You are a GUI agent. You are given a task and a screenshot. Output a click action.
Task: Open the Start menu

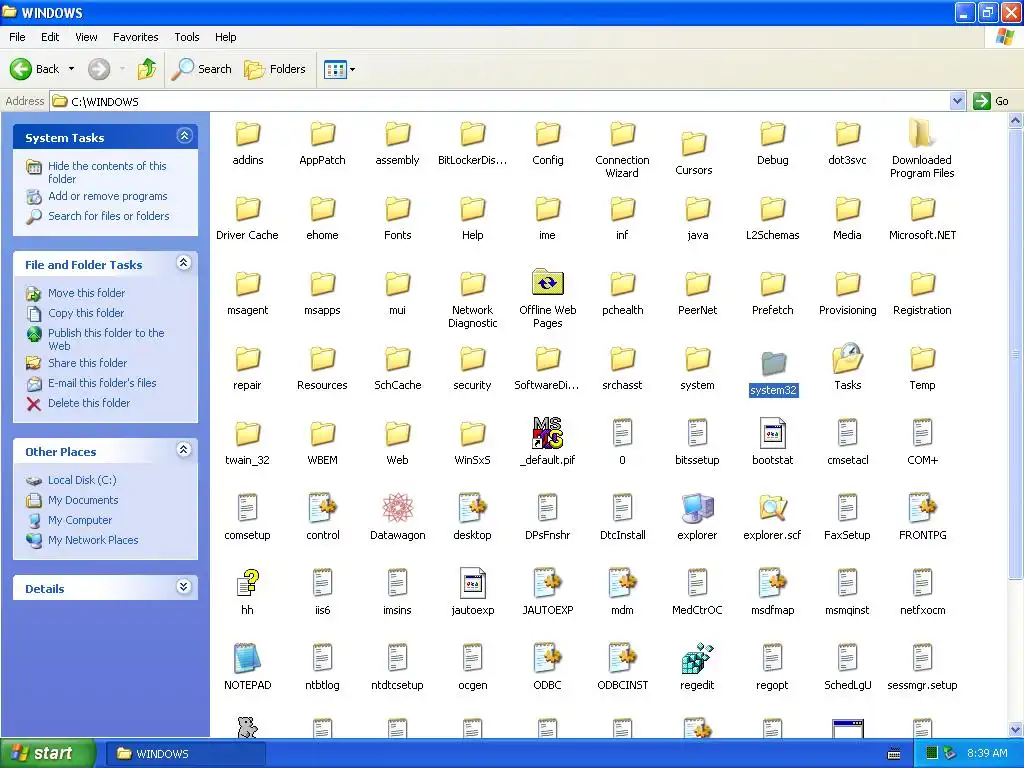click(48, 753)
